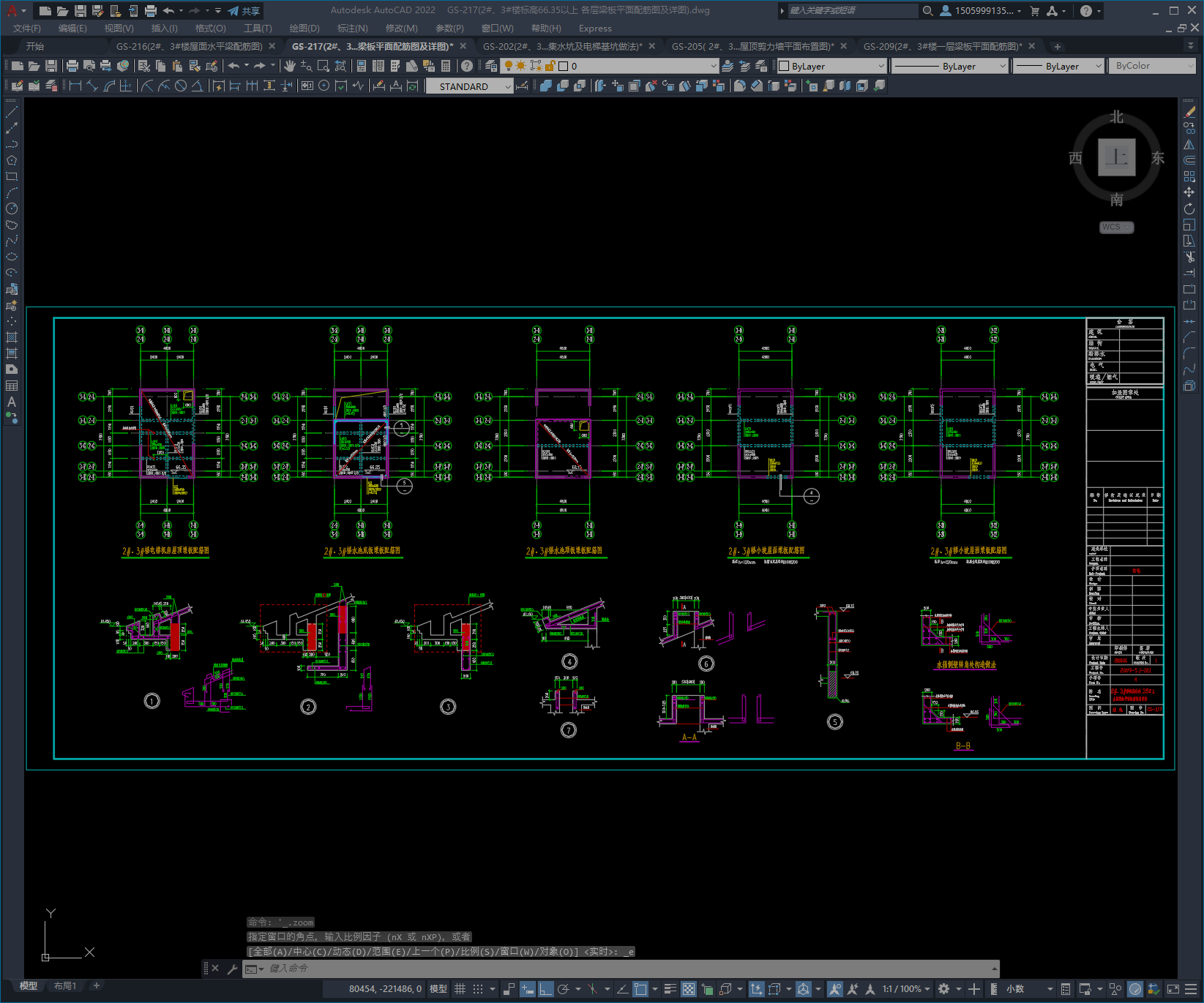Open Layer Properties Manager icon
Viewport: 1204px width, 1003px height.
point(491,66)
